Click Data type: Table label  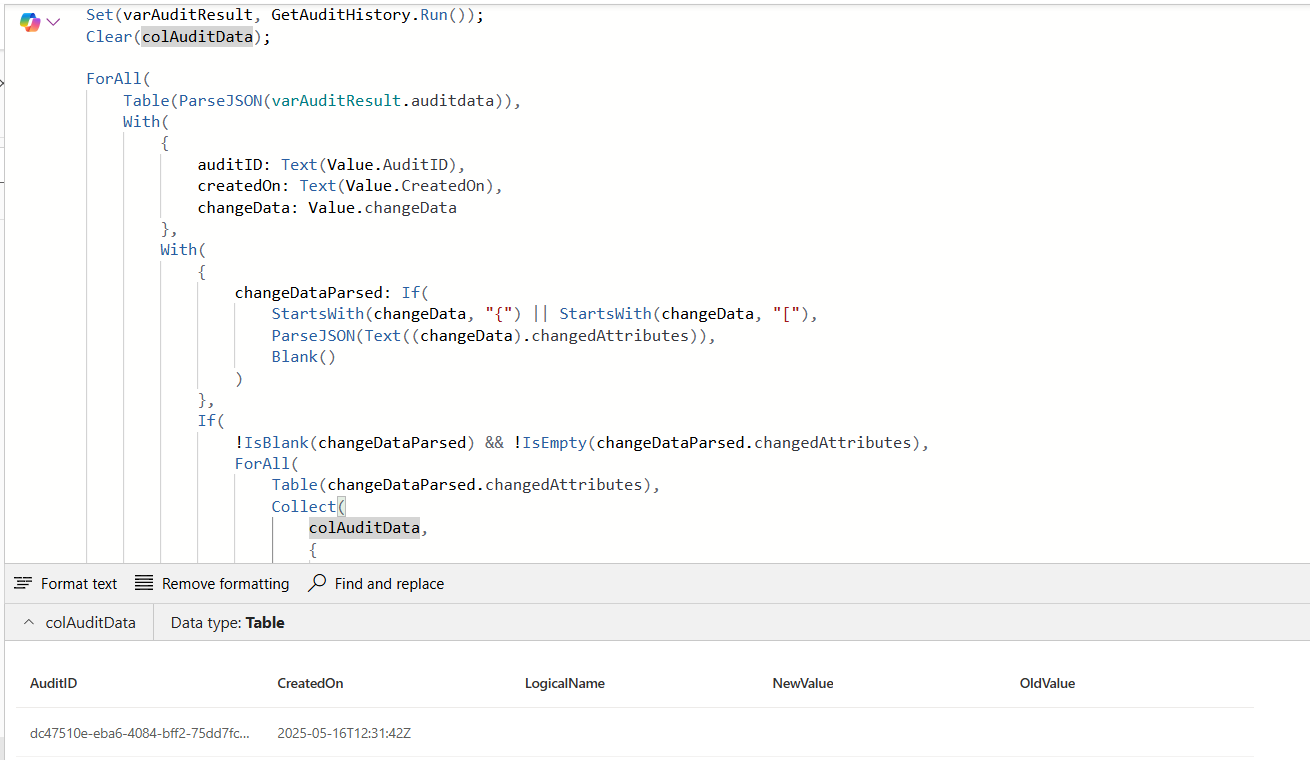(228, 622)
